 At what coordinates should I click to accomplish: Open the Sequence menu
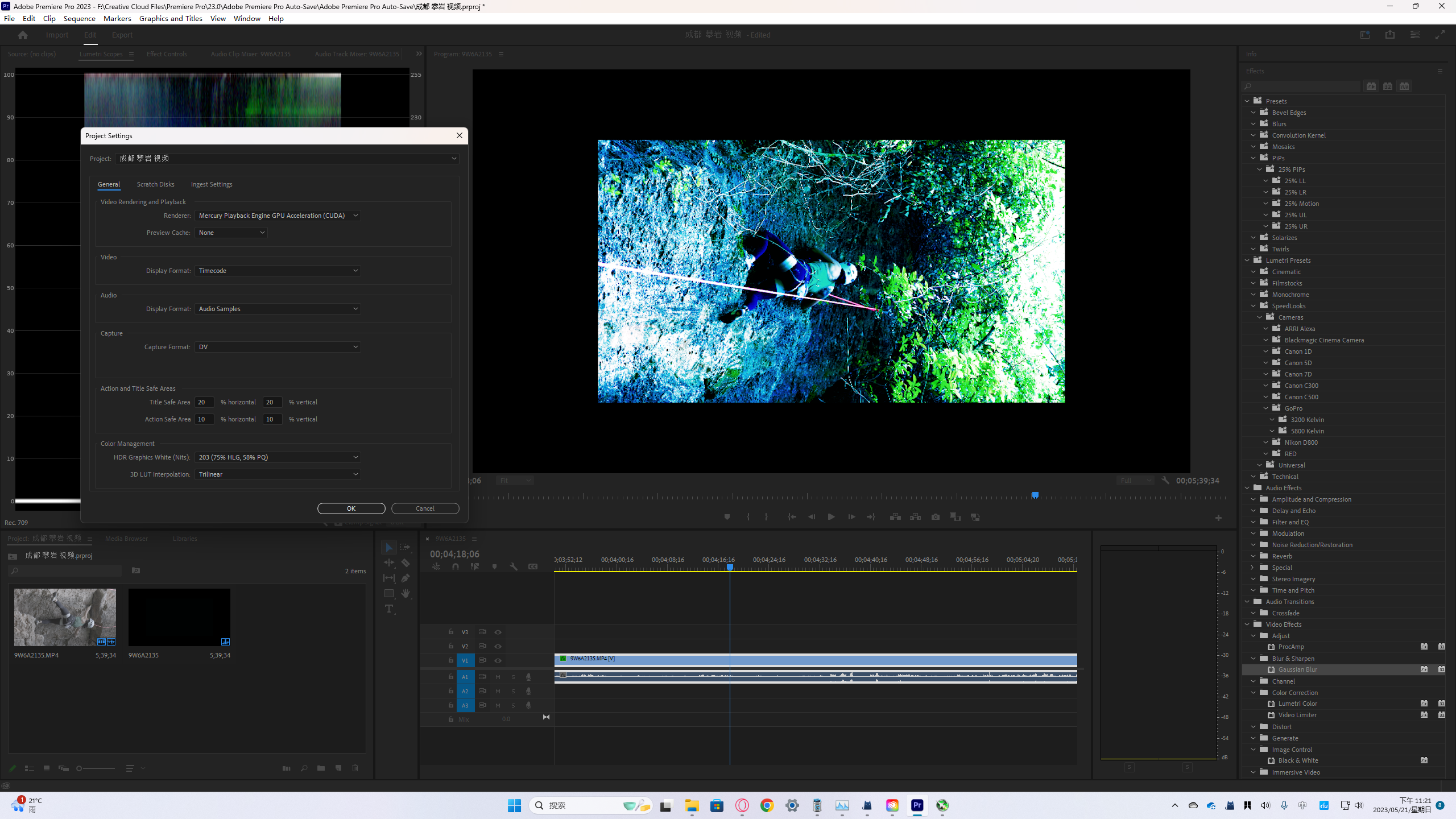click(x=79, y=18)
